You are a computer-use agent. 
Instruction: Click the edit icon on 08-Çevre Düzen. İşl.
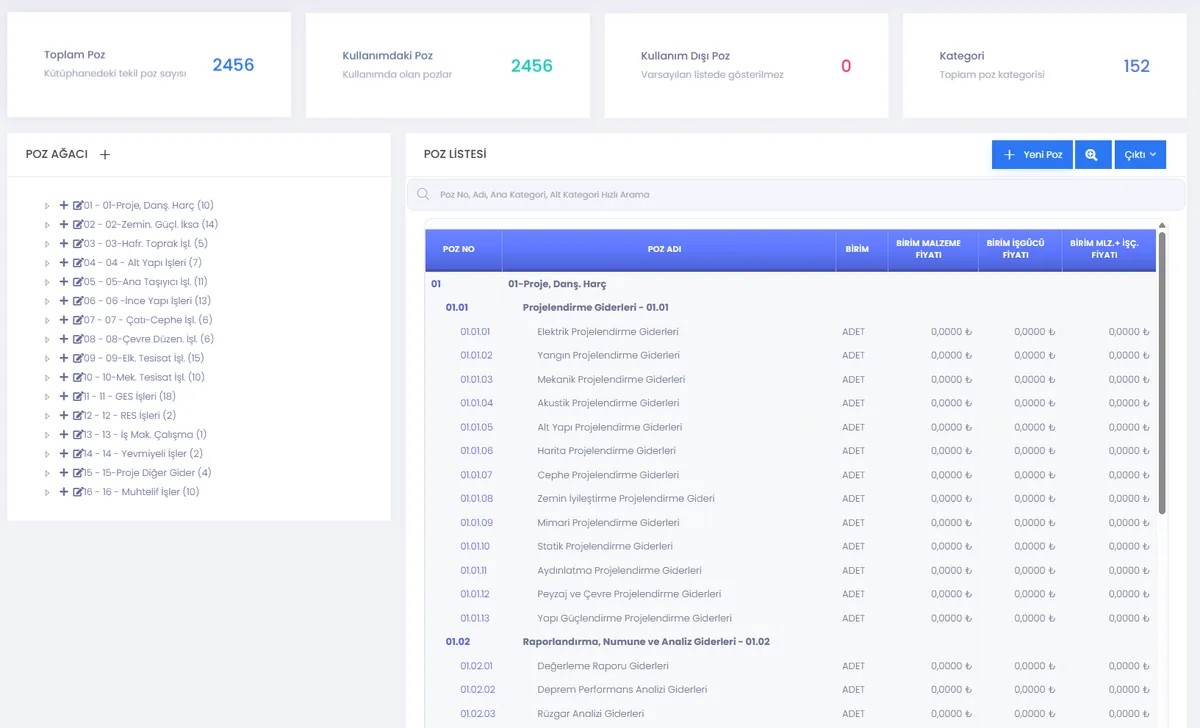point(78,339)
